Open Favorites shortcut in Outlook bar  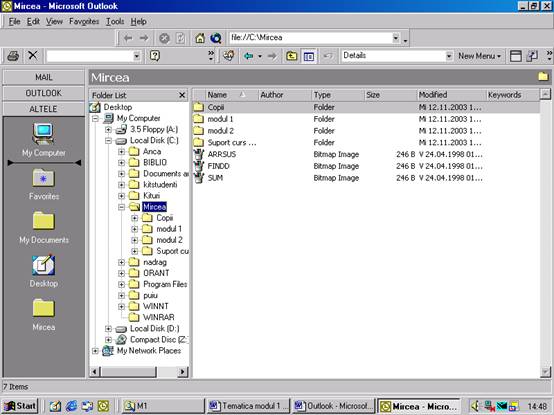[x=43, y=184]
